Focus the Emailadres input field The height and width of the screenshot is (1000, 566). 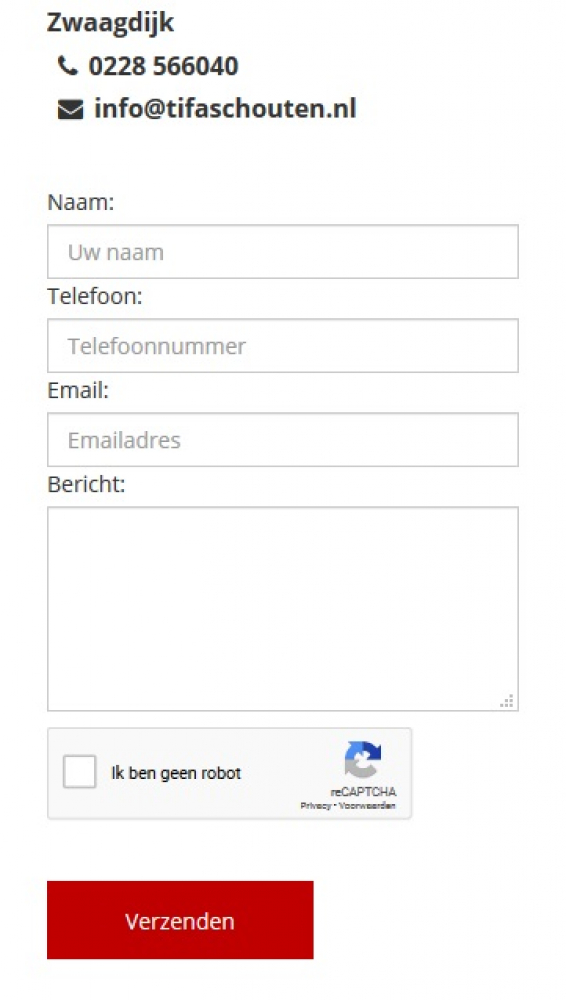click(x=283, y=439)
